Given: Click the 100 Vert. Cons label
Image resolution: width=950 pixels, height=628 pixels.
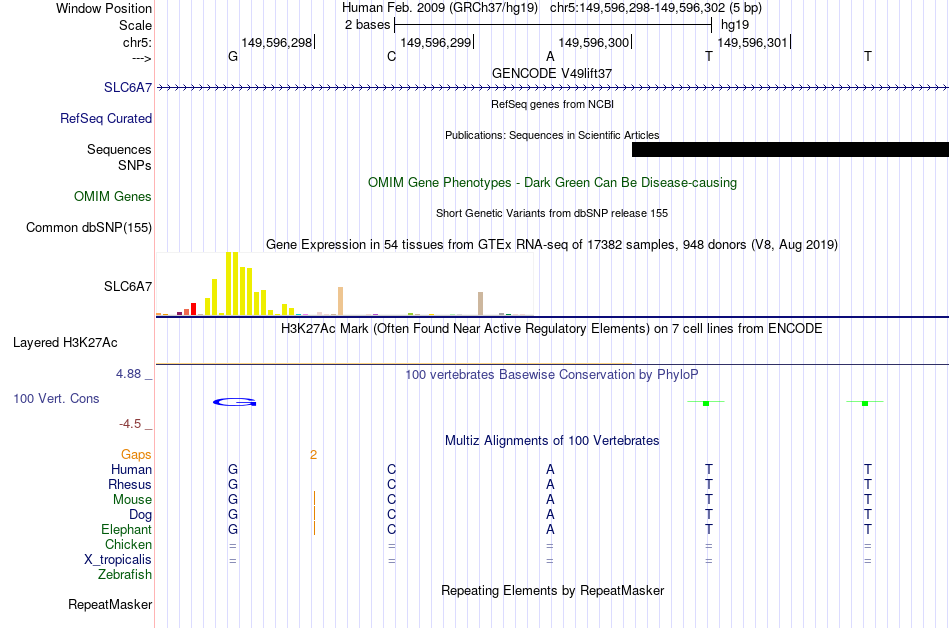Looking at the screenshot, I should (56, 398).
